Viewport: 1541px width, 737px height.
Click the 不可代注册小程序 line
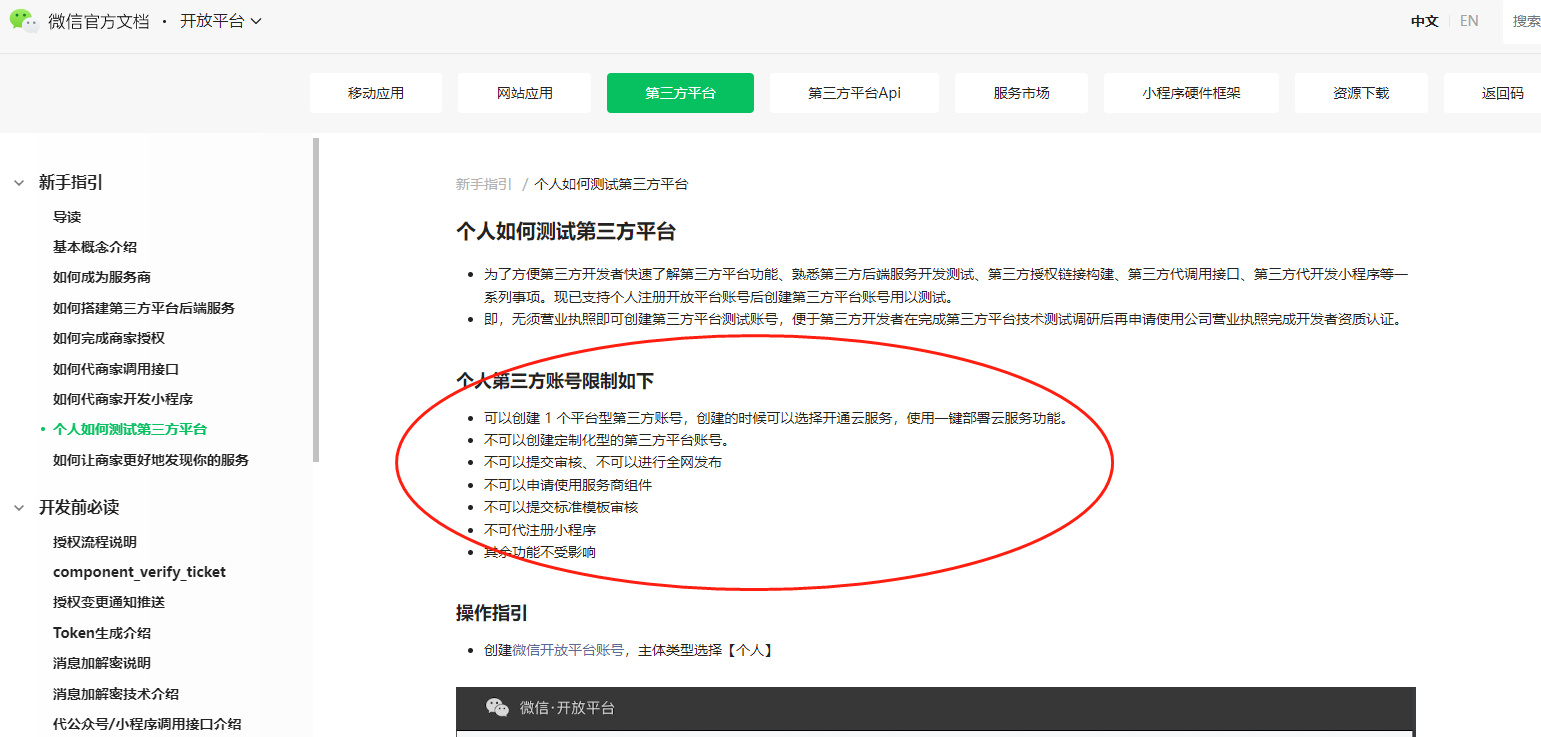tap(540, 530)
